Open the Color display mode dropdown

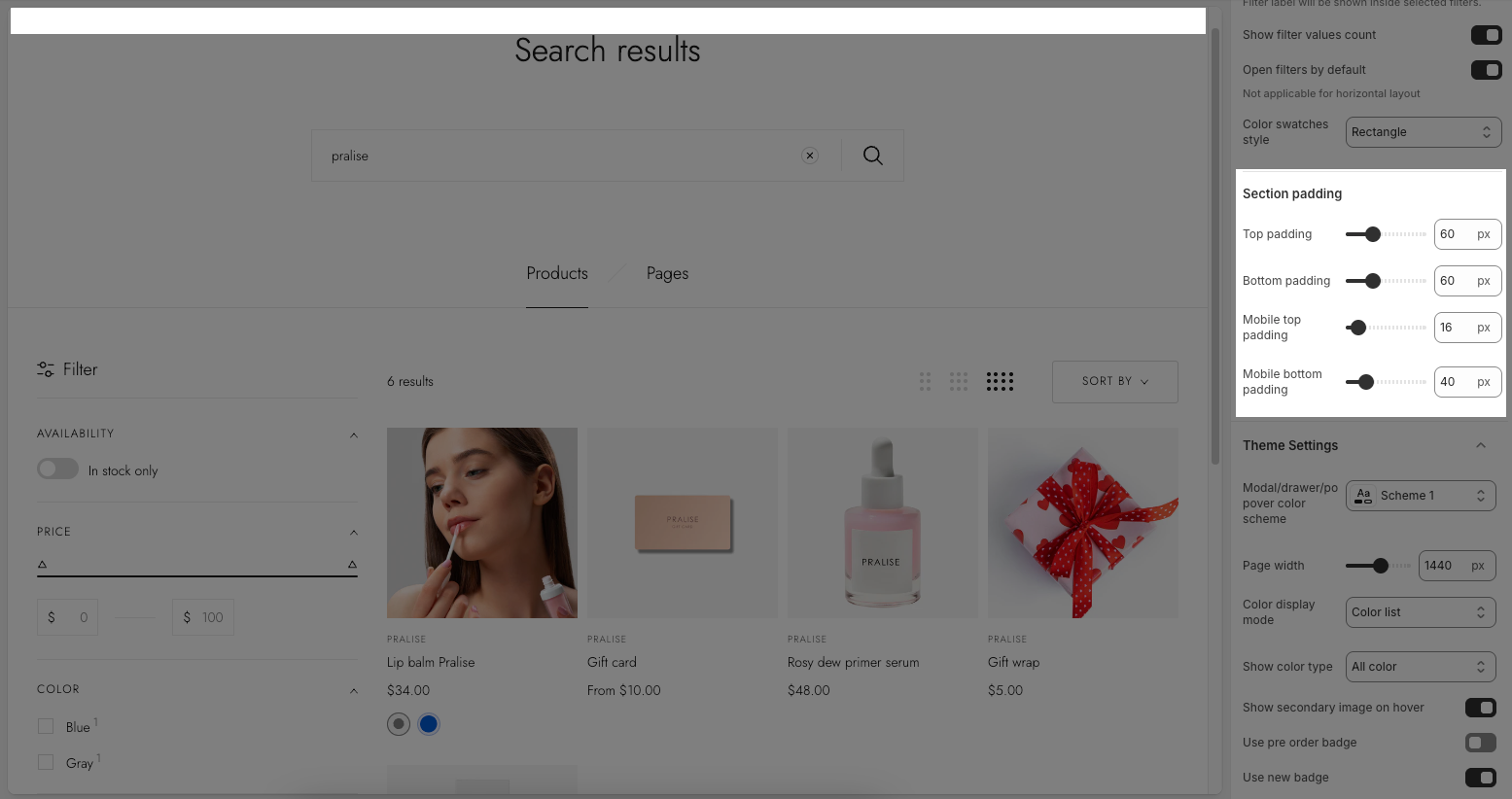(x=1420, y=612)
